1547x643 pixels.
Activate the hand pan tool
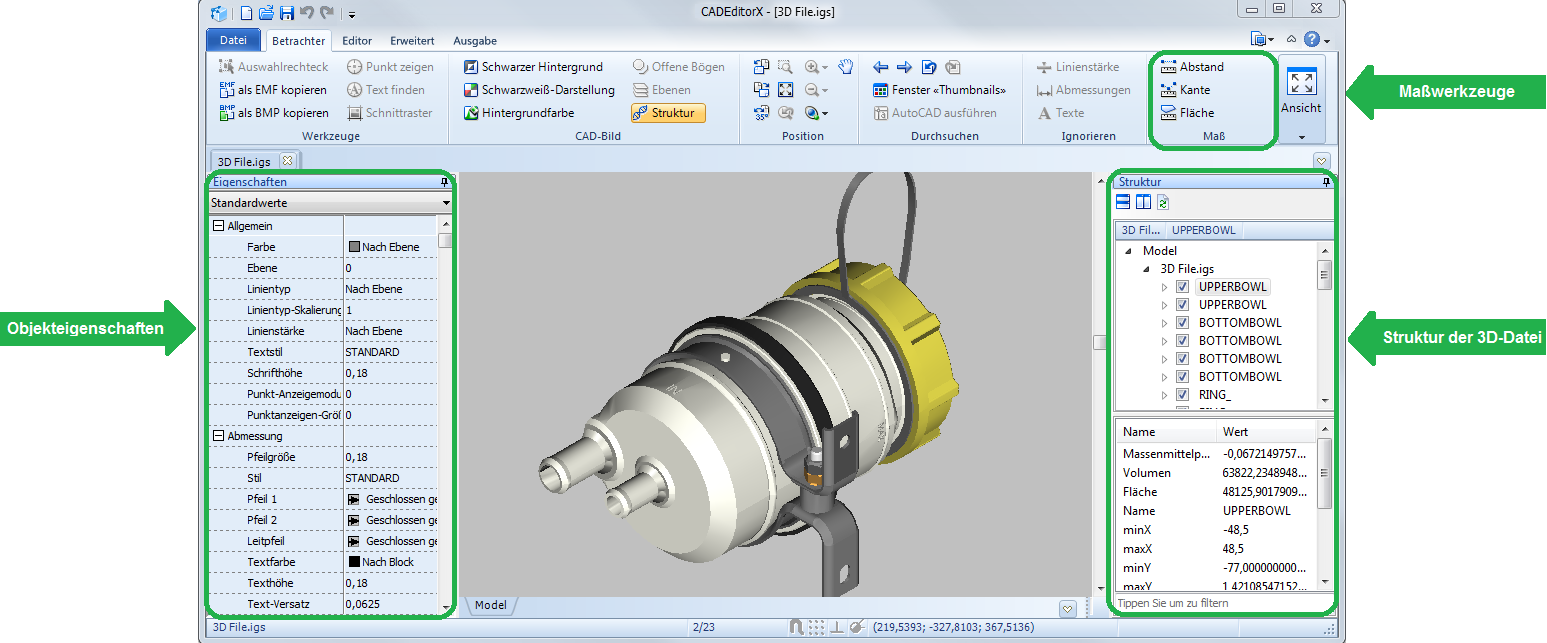[x=845, y=67]
